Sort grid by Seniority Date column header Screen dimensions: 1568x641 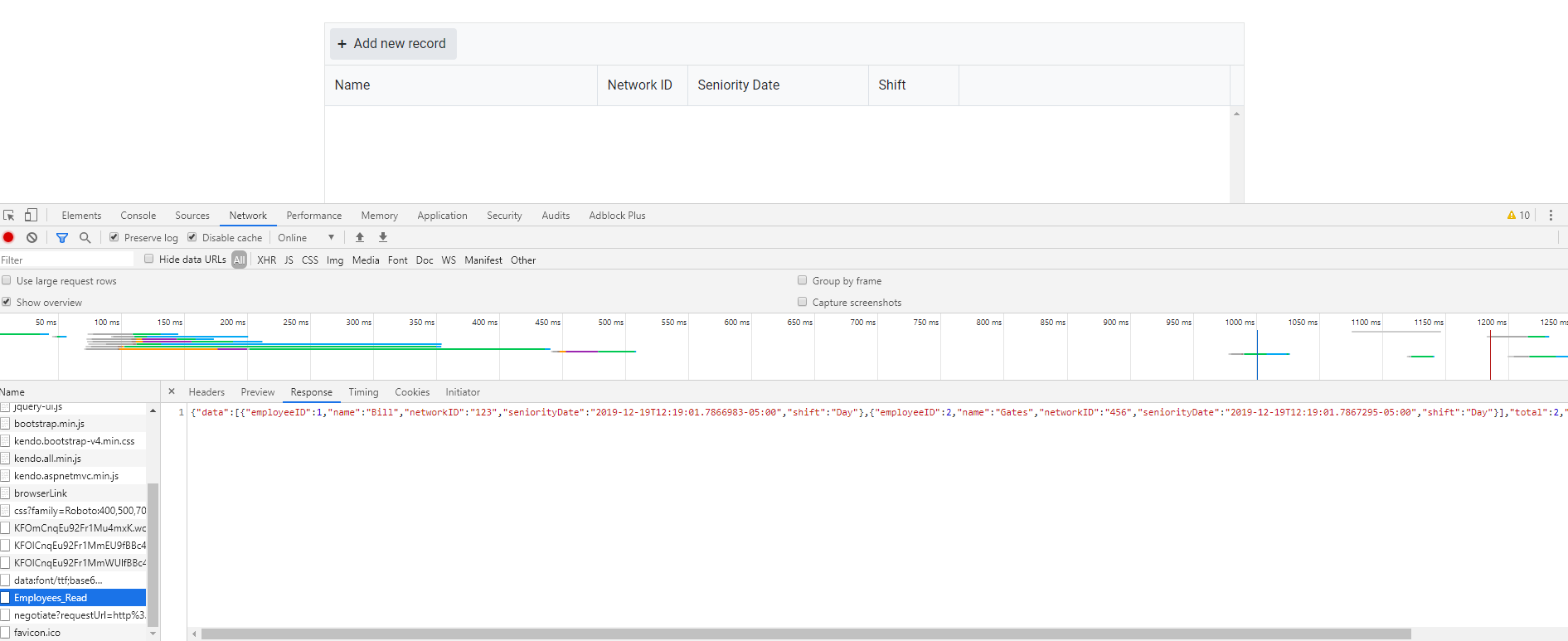778,85
